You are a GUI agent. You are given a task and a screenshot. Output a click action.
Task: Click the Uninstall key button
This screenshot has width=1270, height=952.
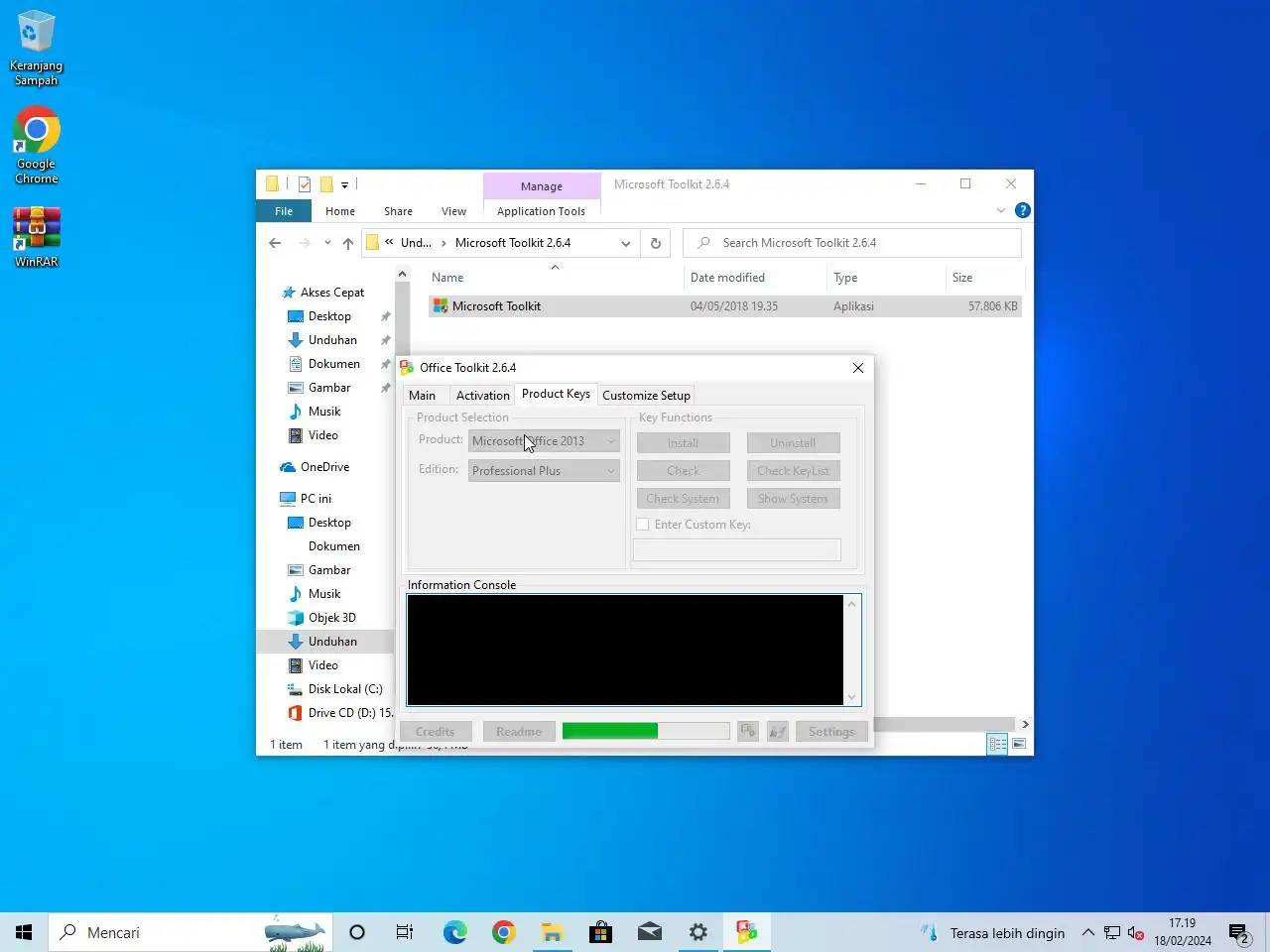click(793, 443)
